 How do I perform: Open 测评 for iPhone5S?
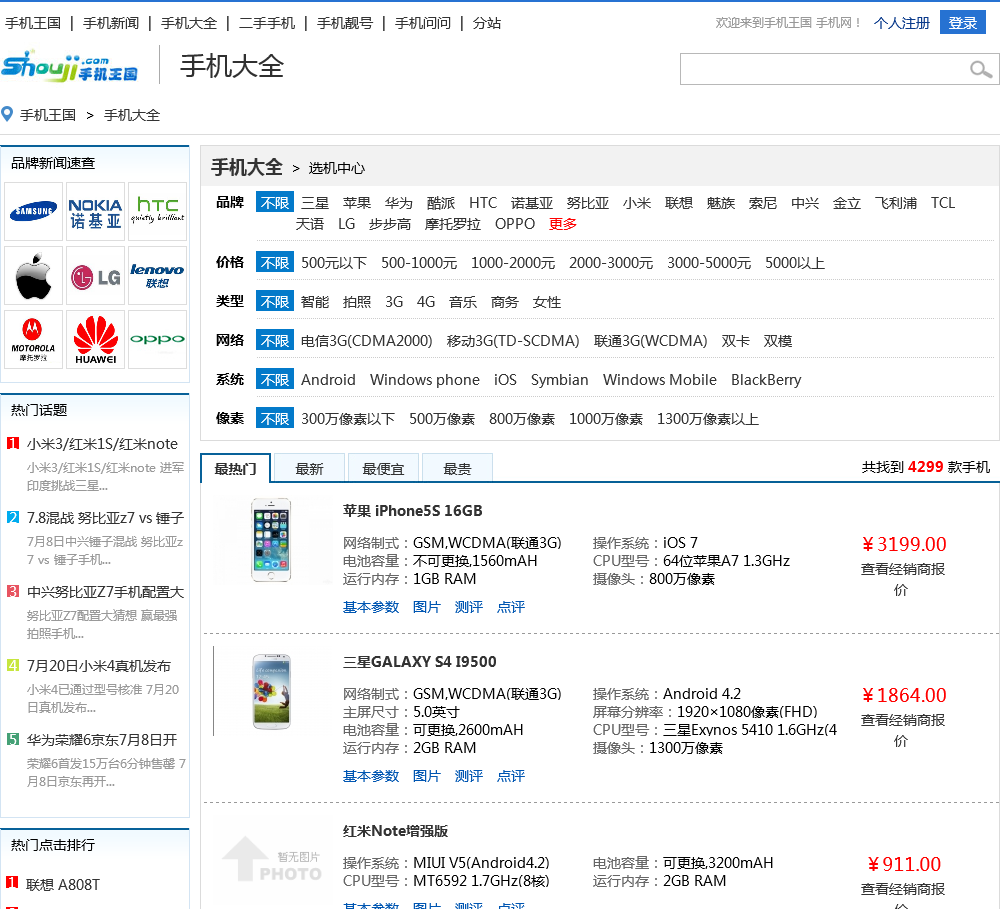tap(469, 607)
